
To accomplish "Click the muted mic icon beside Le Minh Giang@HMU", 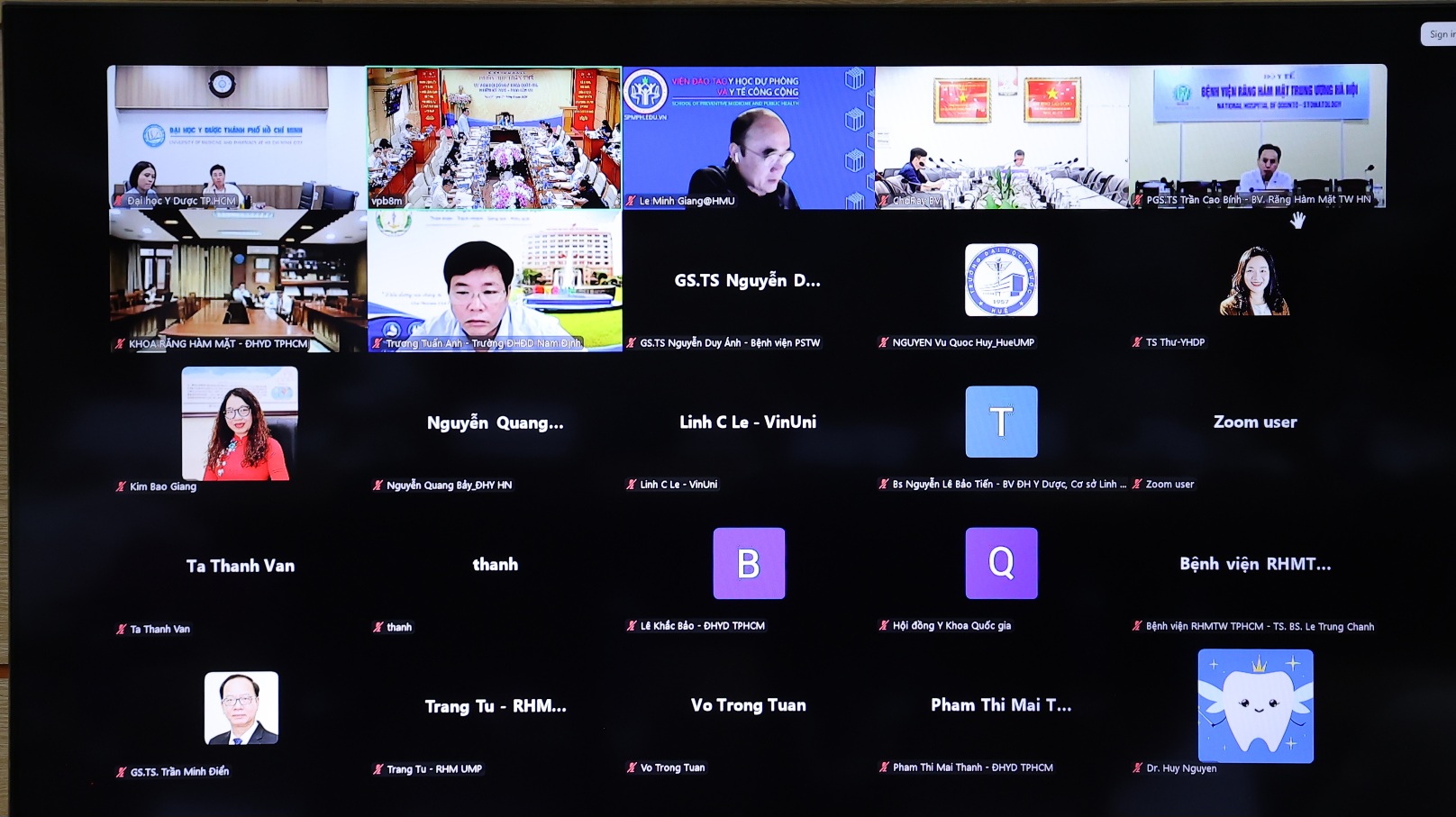I will click(632, 201).
